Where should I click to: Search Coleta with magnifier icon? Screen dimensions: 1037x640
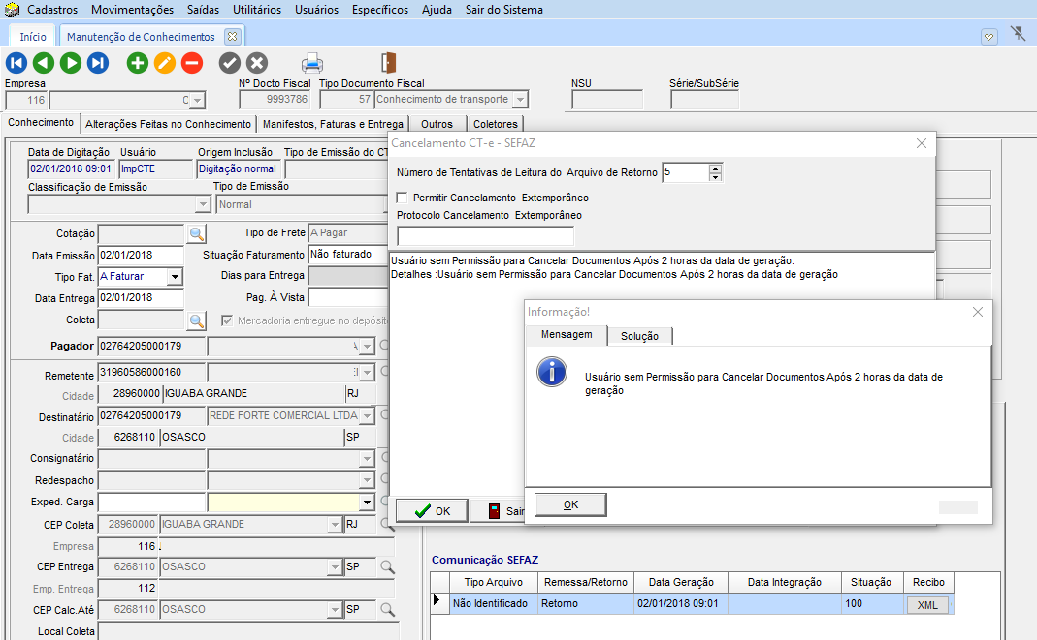click(197, 321)
